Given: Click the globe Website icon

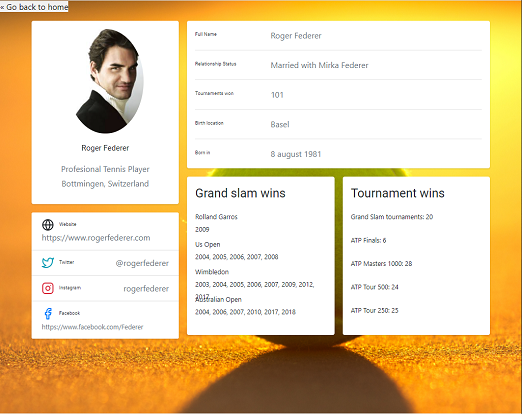Looking at the screenshot, I should pos(48,225).
